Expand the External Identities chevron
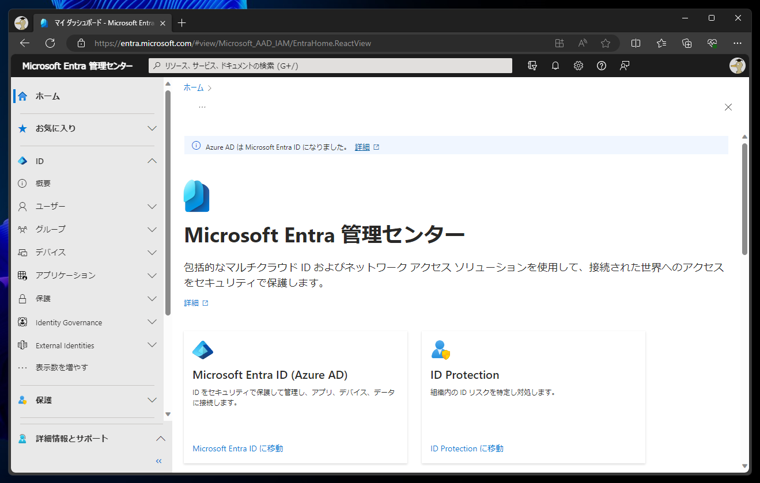The width and height of the screenshot is (760, 483). [152, 345]
